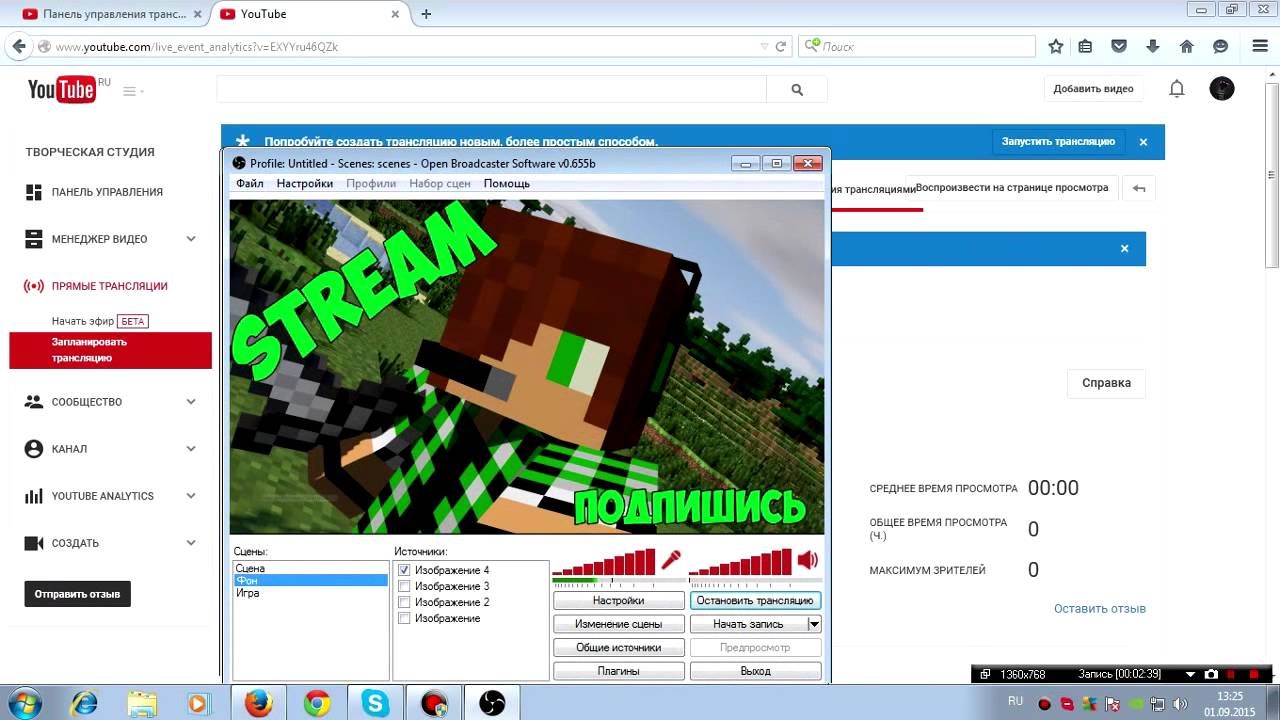Screen dimensions: 1280x720
Task: Expand Создать sidebar section
Action: pyautogui.click(x=191, y=543)
